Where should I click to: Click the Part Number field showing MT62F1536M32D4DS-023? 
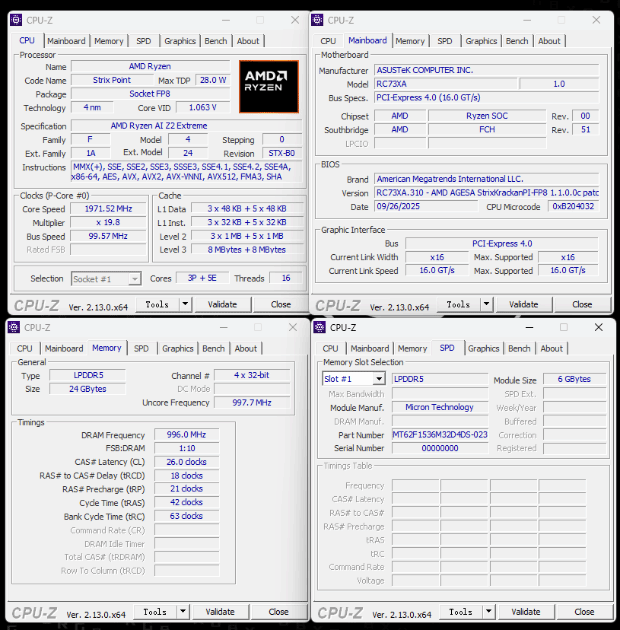440,435
